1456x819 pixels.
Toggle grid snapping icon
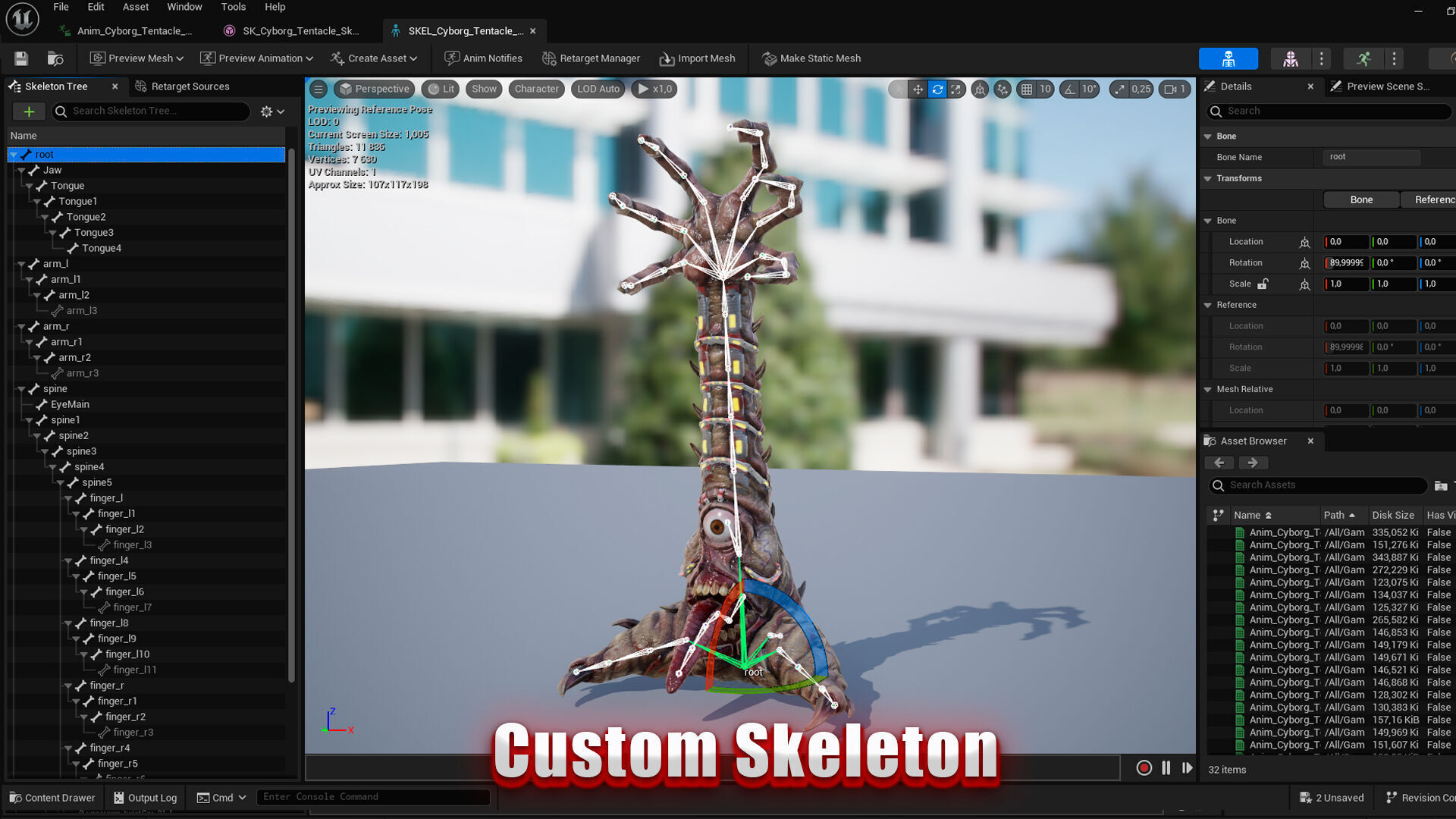(x=1026, y=89)
